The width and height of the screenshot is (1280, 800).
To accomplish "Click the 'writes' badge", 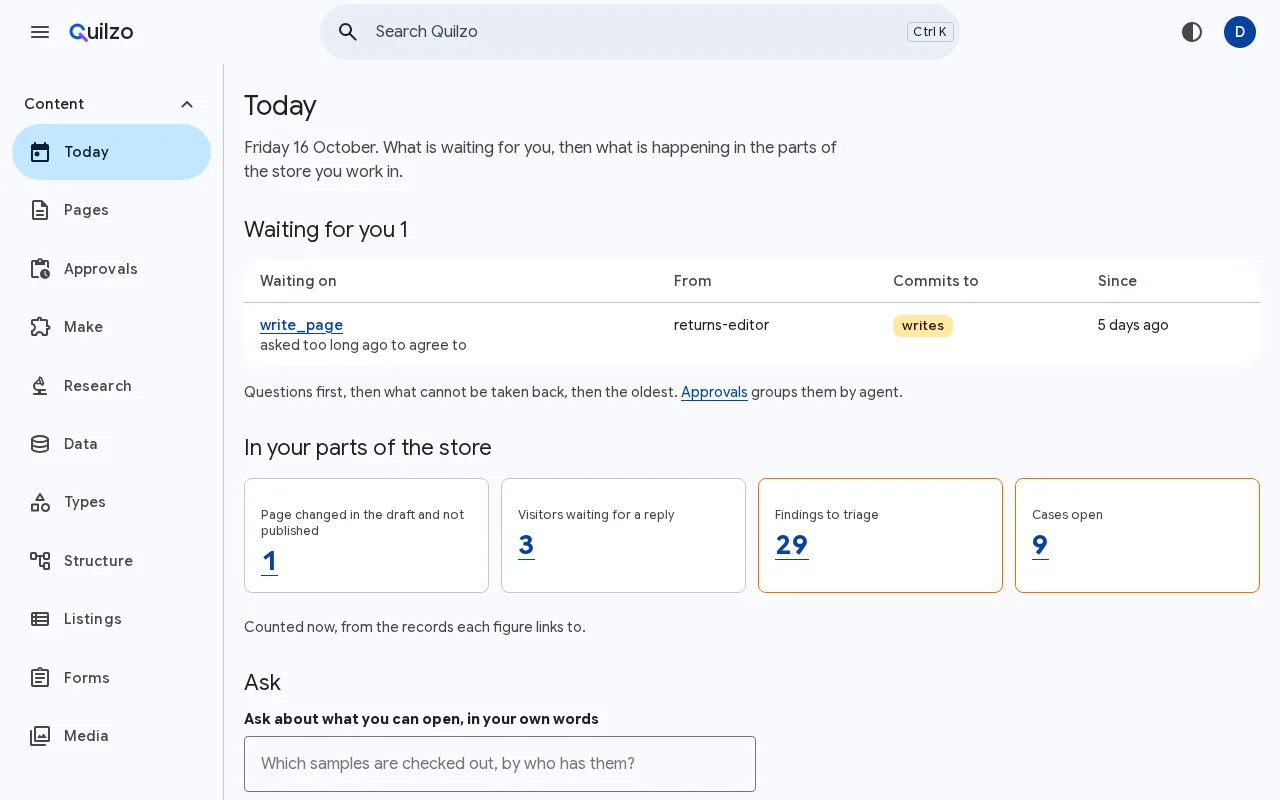I will click(923, 326).
